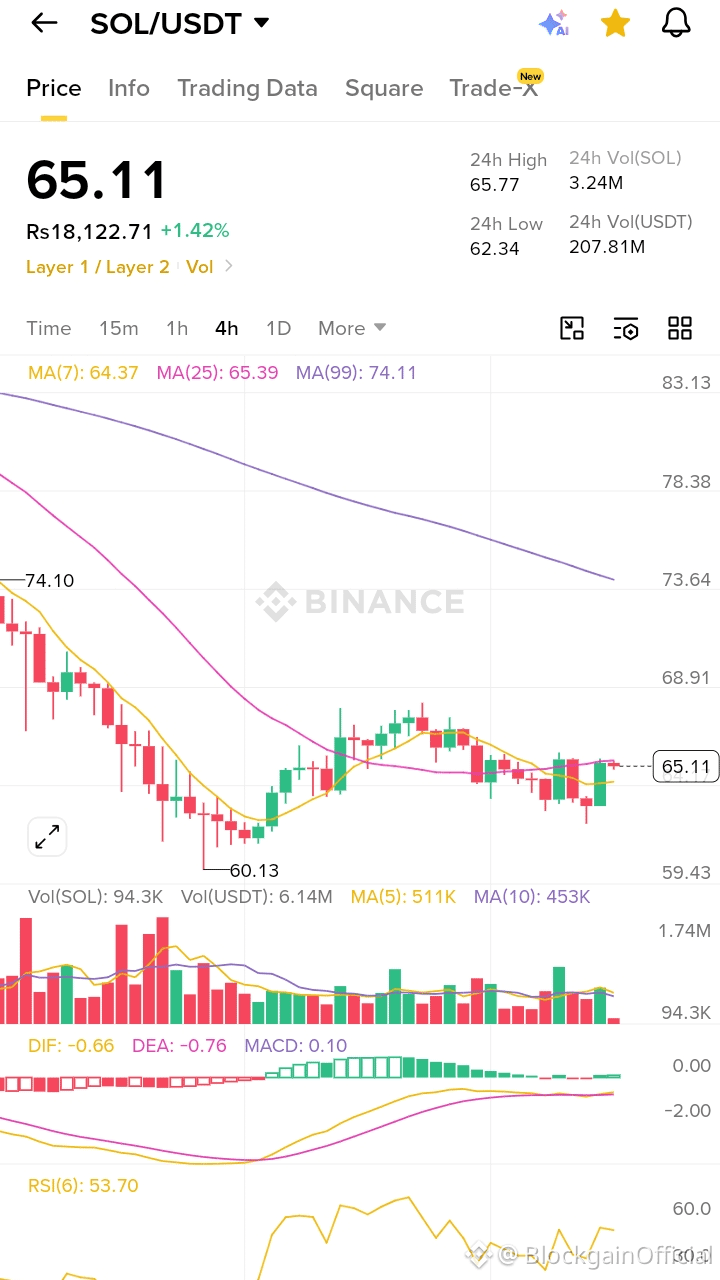Click the Rs18,122.71 converted price
The height and width of the screenshot is (1280, 720).
(90, 231)
